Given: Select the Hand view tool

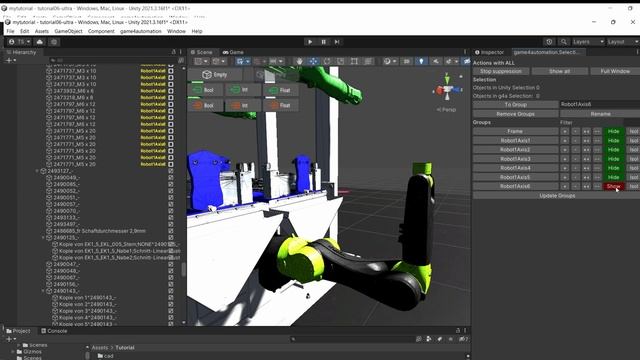Looking at the screenshot, I should [x=300, y=61].
